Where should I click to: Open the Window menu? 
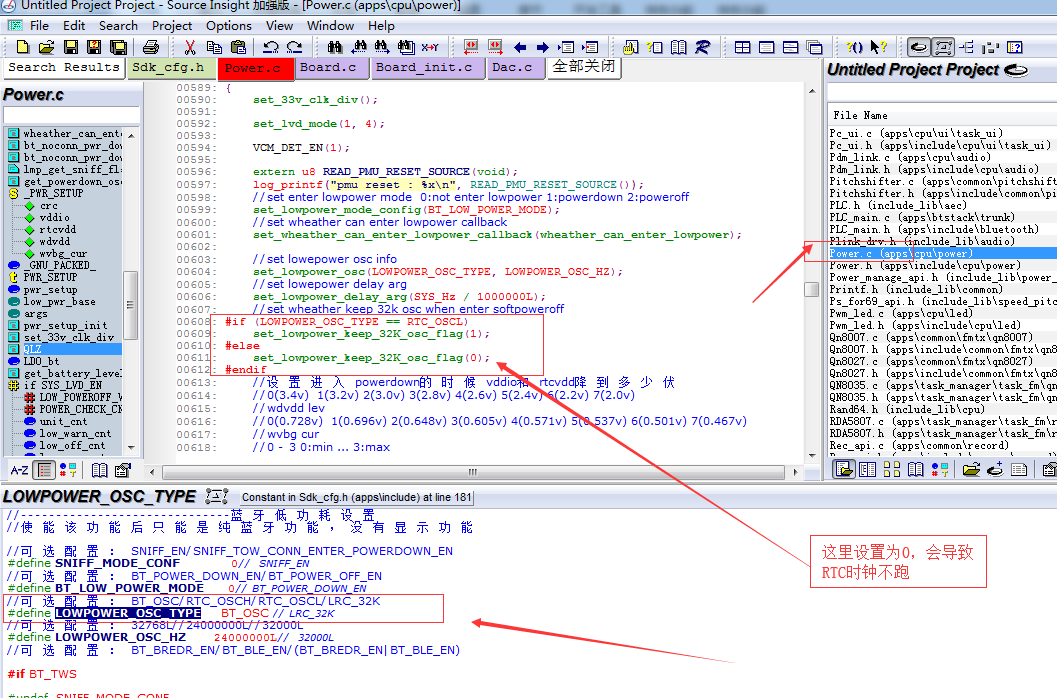click(x=330, y=26)
